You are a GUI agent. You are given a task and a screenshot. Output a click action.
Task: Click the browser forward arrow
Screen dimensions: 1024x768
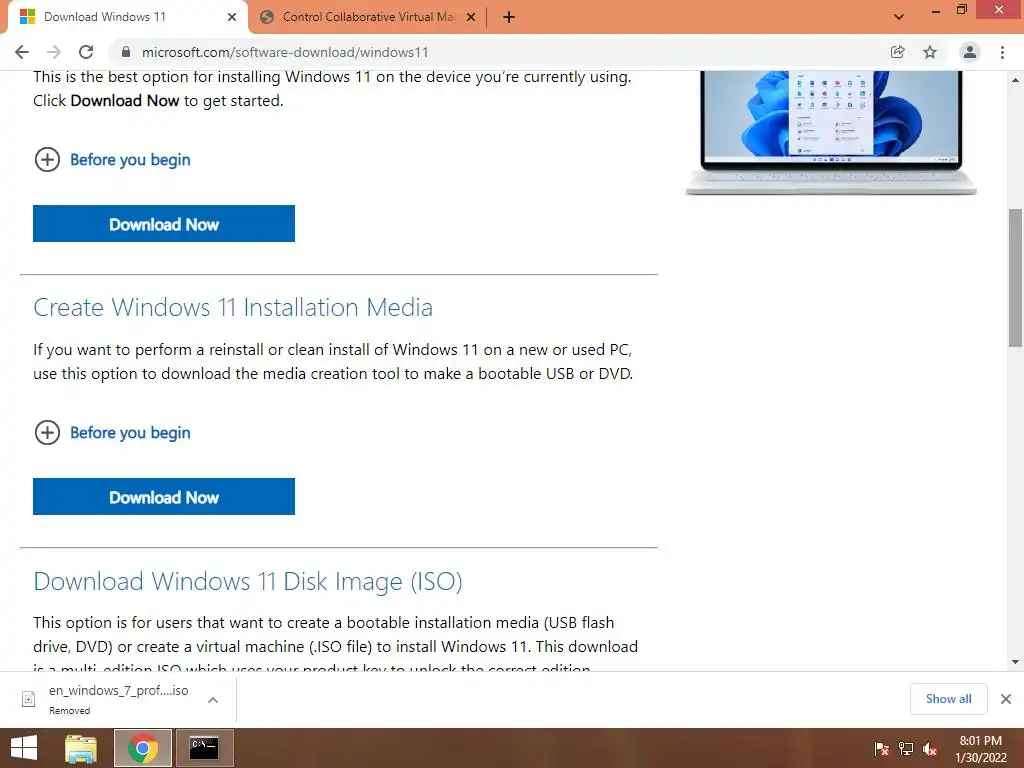coord(54,52)
